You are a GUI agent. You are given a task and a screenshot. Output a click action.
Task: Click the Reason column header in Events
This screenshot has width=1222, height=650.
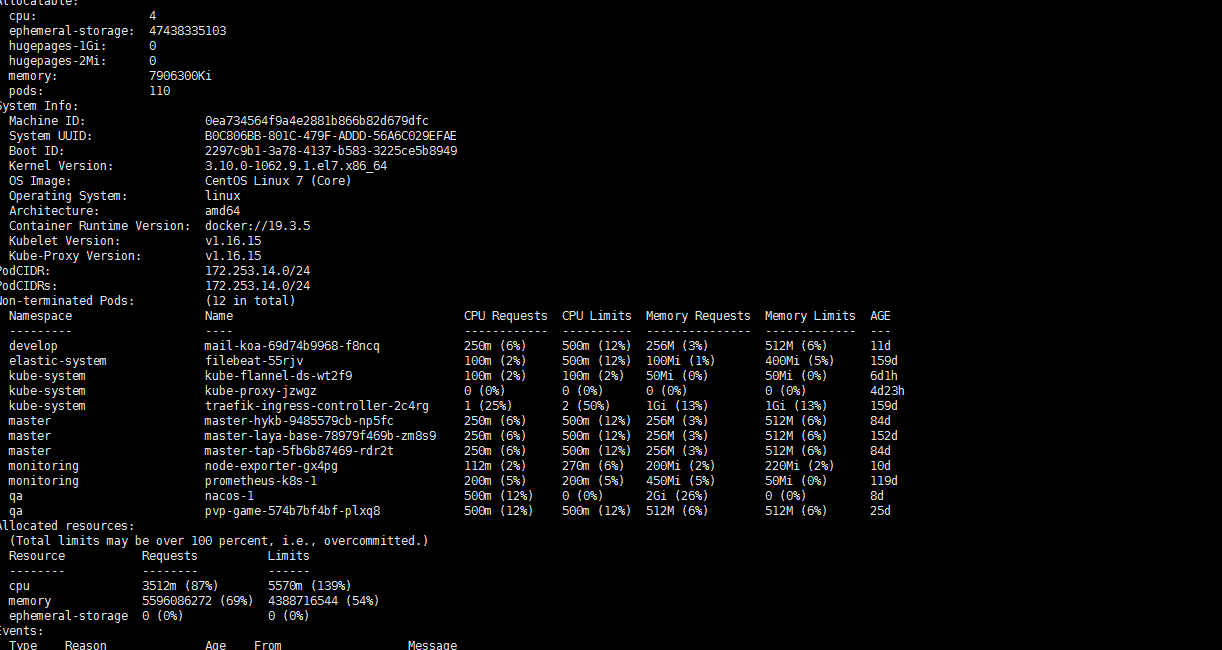(86, 645)
